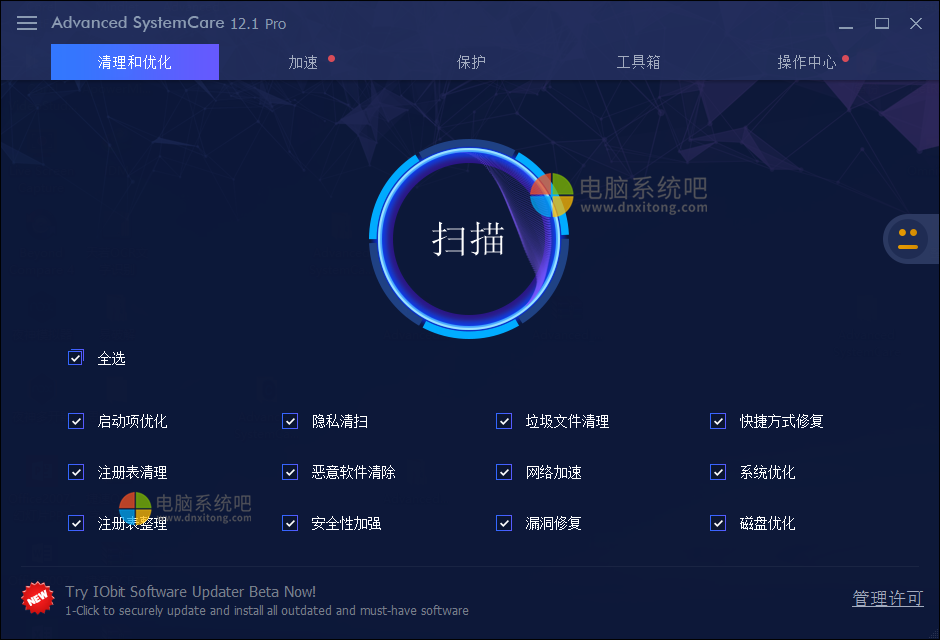This screenshot has width=940, height=640.
Task: Open the 管理许可 license link
Action: (888, 598)
